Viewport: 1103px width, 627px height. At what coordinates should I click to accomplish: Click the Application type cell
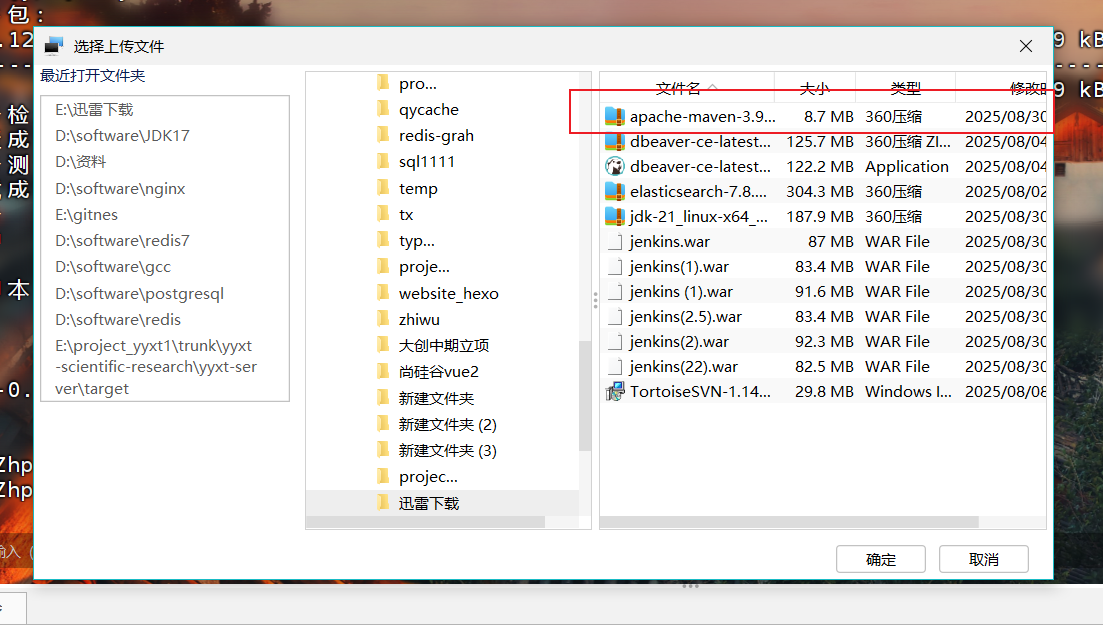coord(907,167)
